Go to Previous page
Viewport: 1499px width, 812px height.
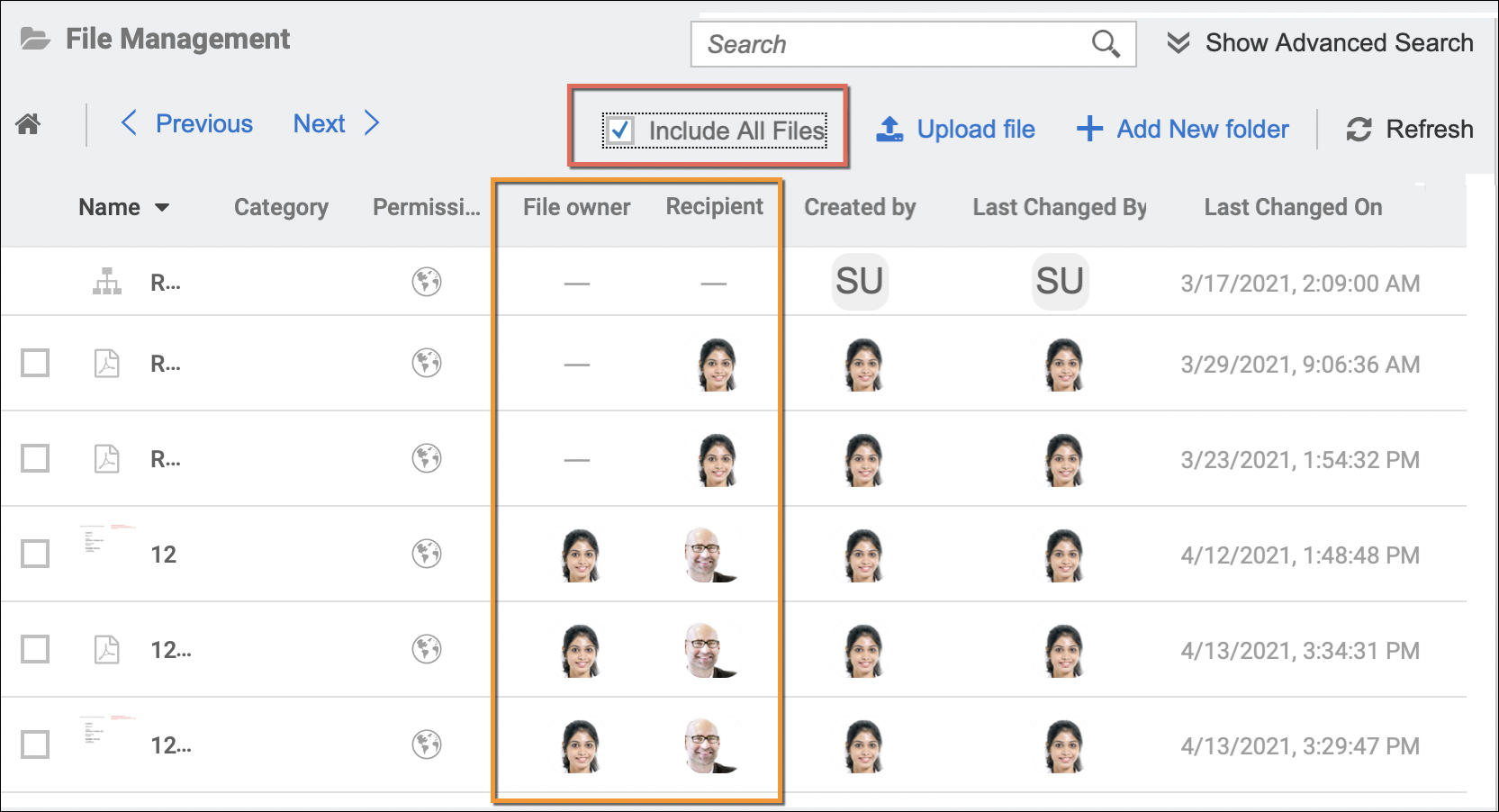187,123
